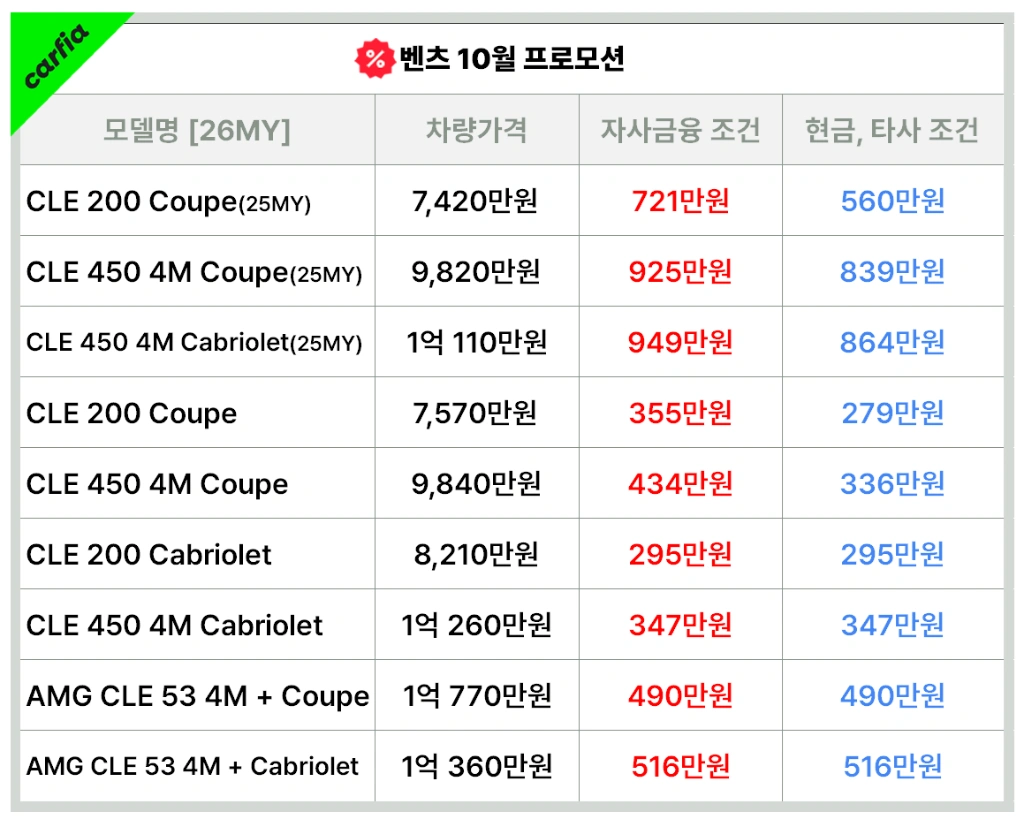The width and height of the screenshot is (1024, 822).
Task: Click the green carfia logo corner ribbon
Action: 56,58
